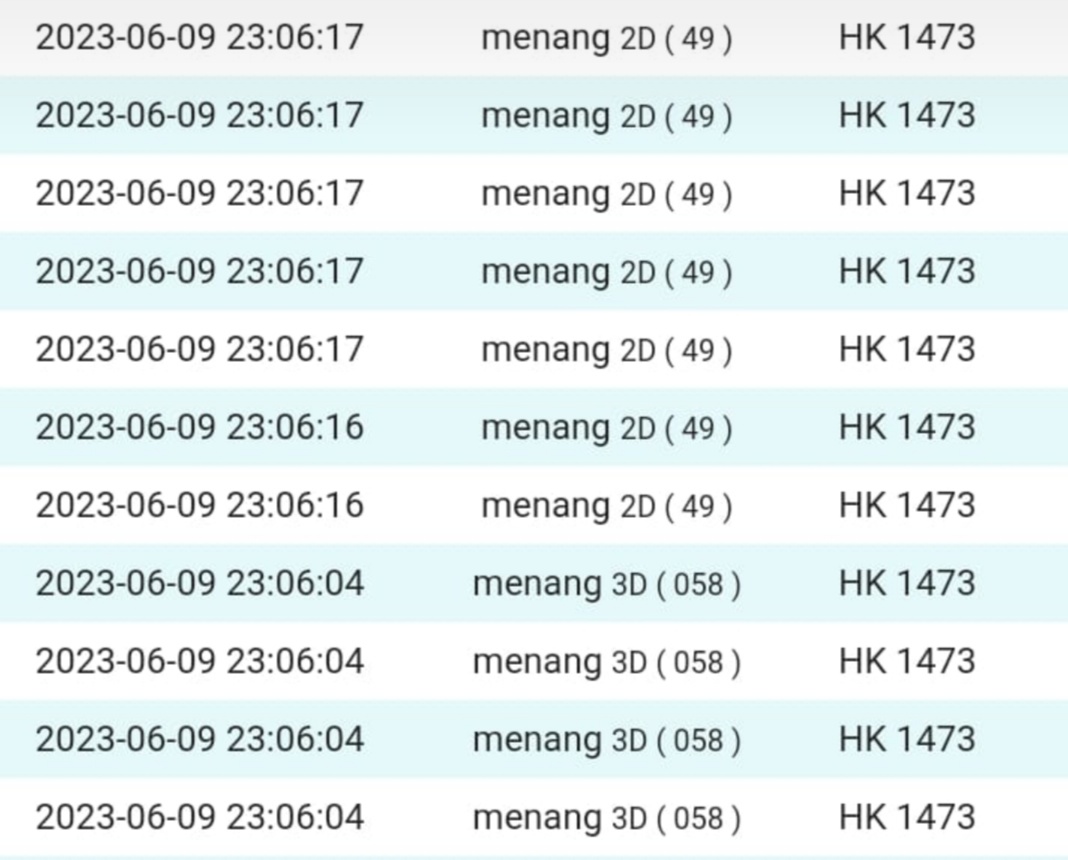Click "menang 2D (49)" in the last 23:06:17 row
This screenshot has width=1068, height=860.
pos(606,349)
